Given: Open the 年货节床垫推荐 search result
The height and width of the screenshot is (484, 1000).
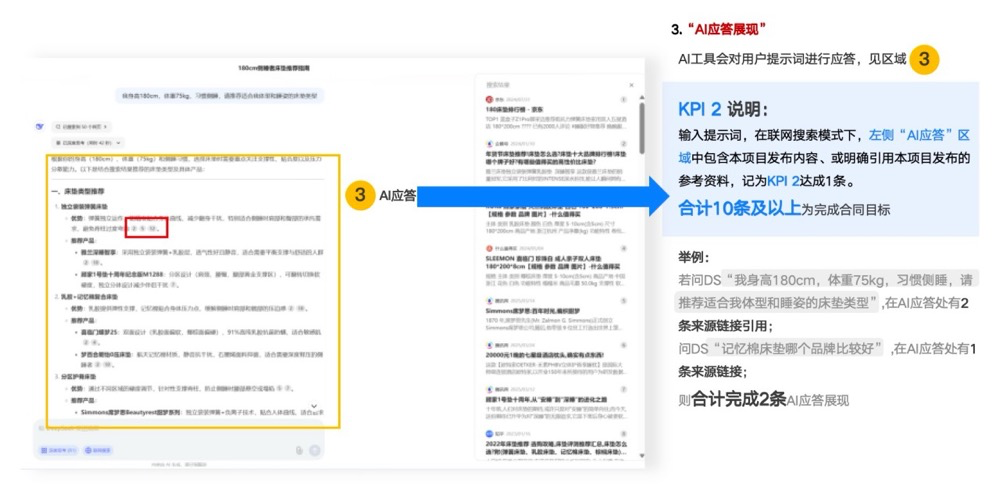Looking at the screenshot, I should coord(555,158).
